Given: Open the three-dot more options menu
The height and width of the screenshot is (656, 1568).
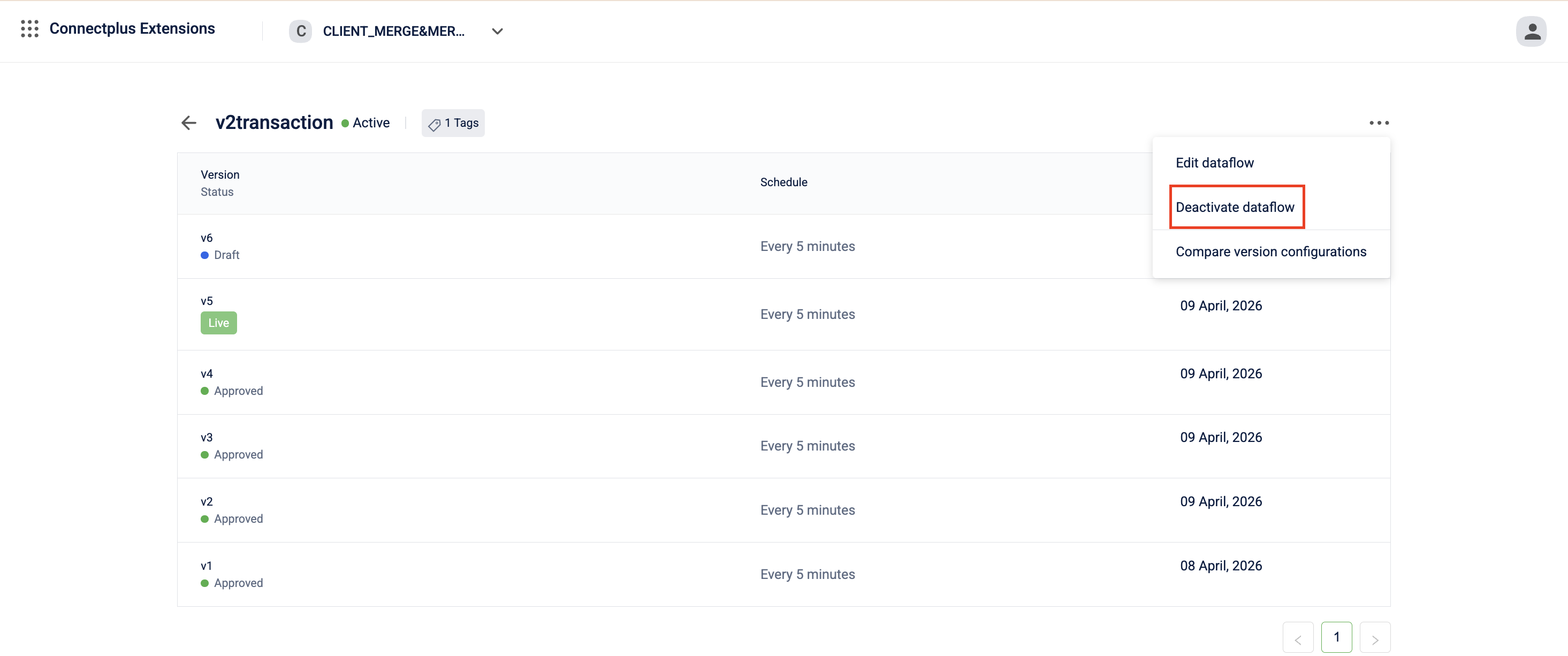Looking at the screenshot, I should (1379, 123).
